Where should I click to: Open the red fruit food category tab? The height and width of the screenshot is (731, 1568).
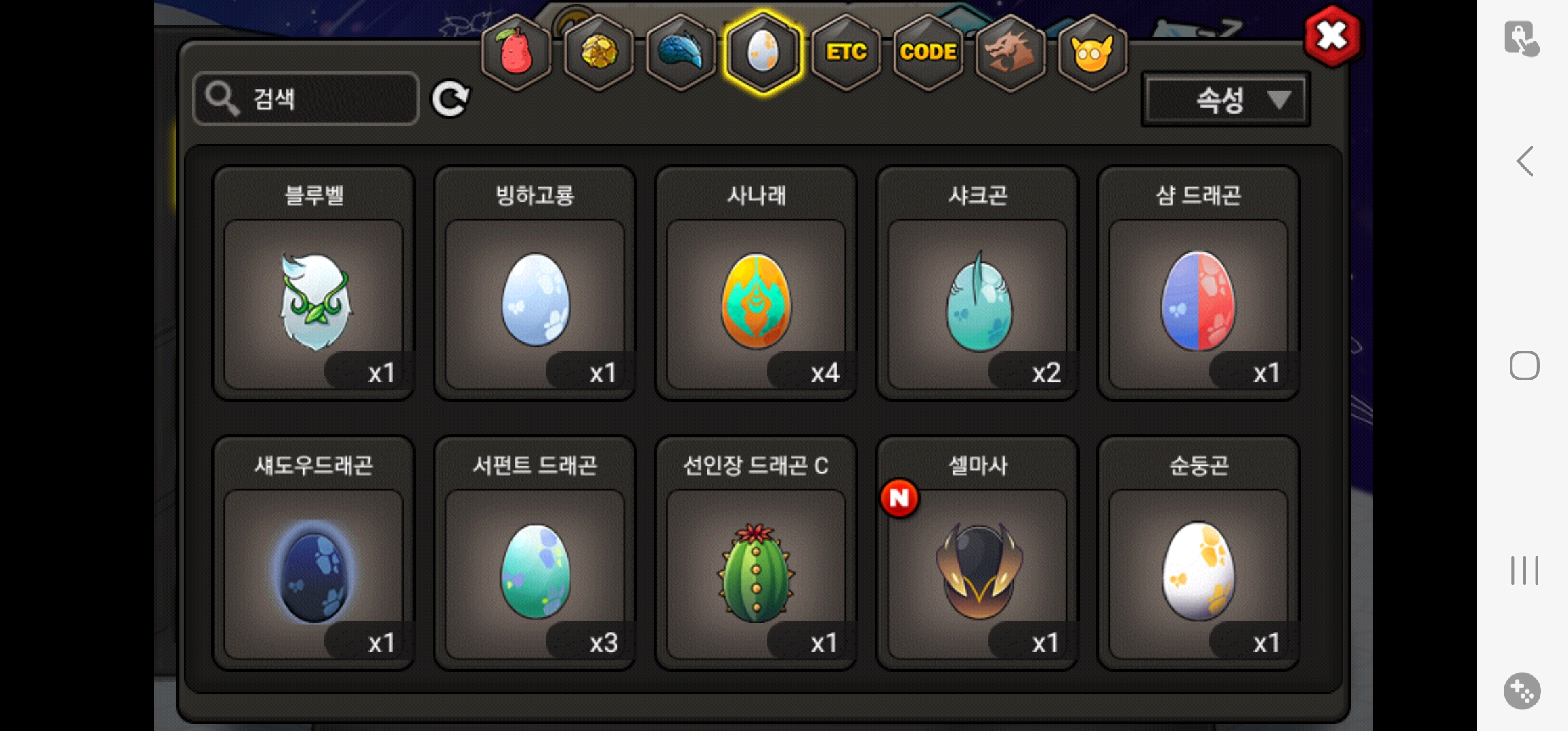(517, 53)
